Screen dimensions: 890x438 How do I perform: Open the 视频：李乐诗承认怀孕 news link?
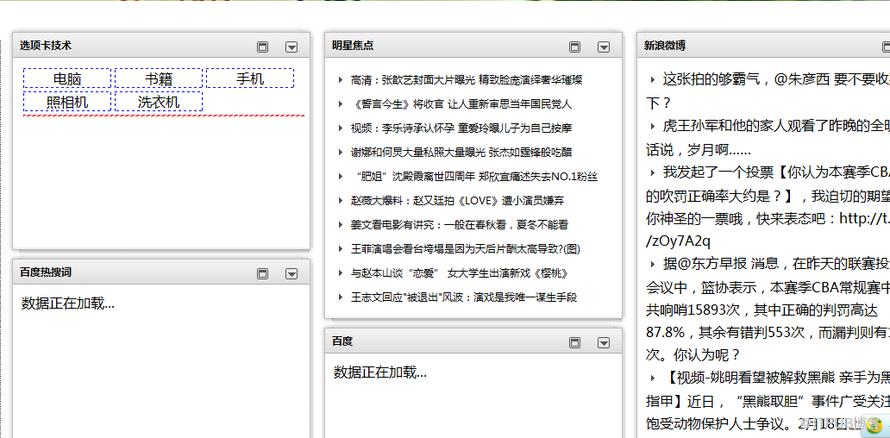tap(461, 128)
